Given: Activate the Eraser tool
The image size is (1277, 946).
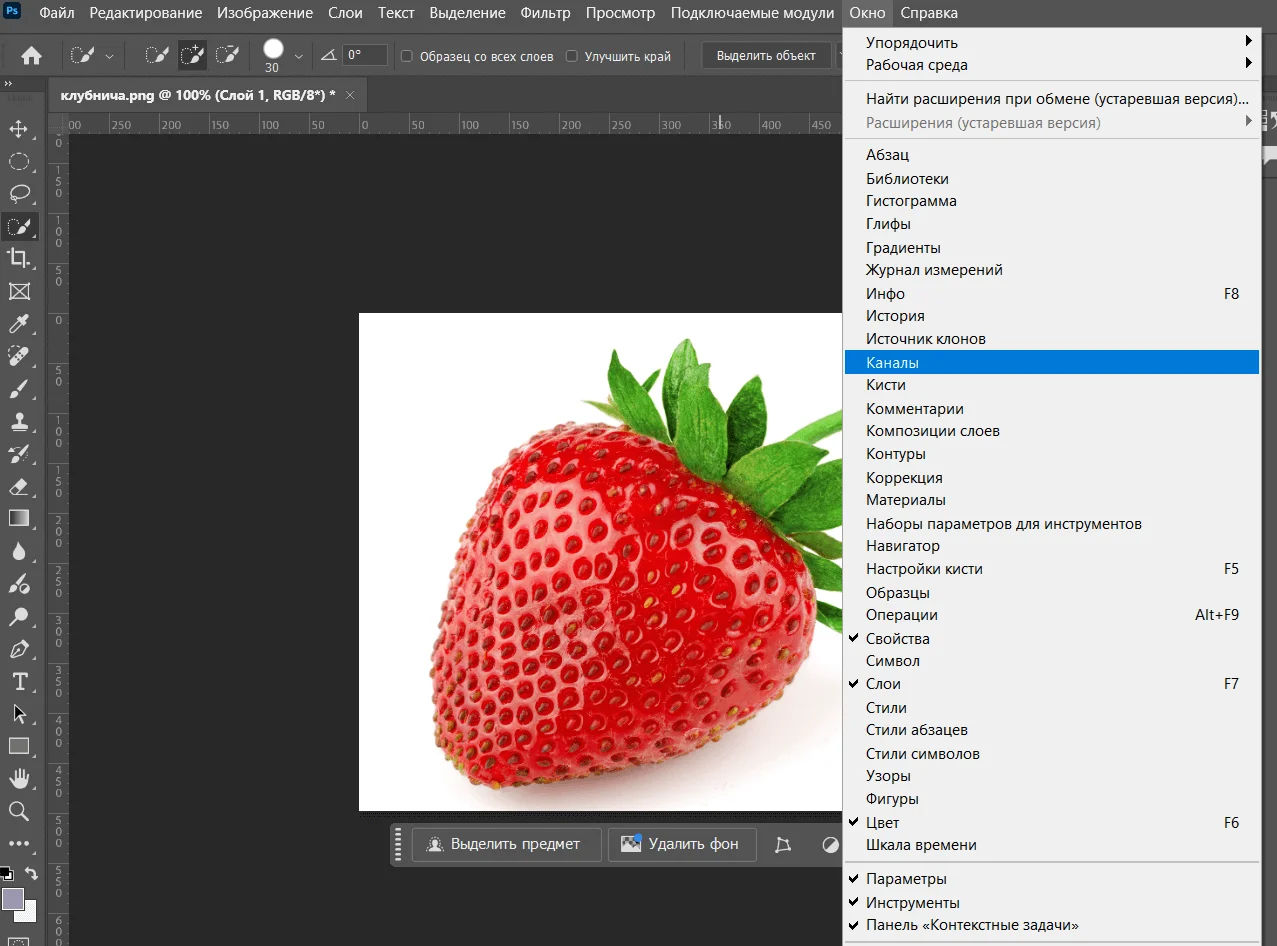Looking at the screenshot, I should point(18,486).
